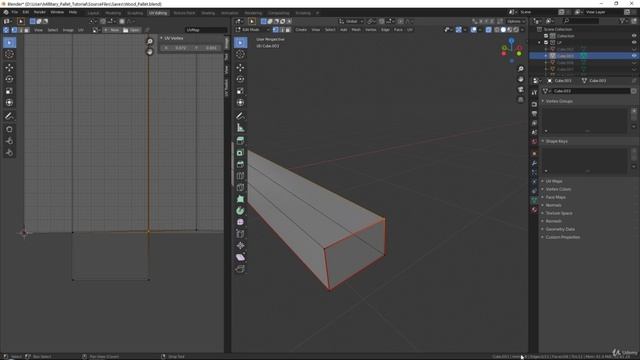Select the Poly Build tool
The width and height of the screenshot is (640, 360).
(x=241, y=199)
